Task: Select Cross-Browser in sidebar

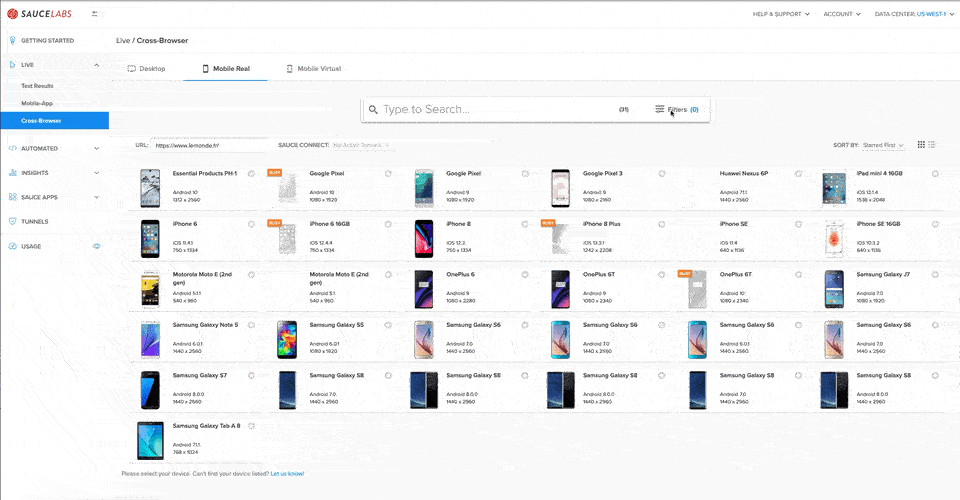Action: pyautogui.click(x=54, y=121)
